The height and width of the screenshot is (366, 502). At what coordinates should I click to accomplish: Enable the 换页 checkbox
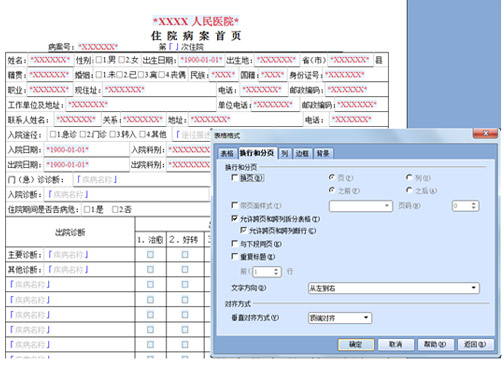click(235, 178)
